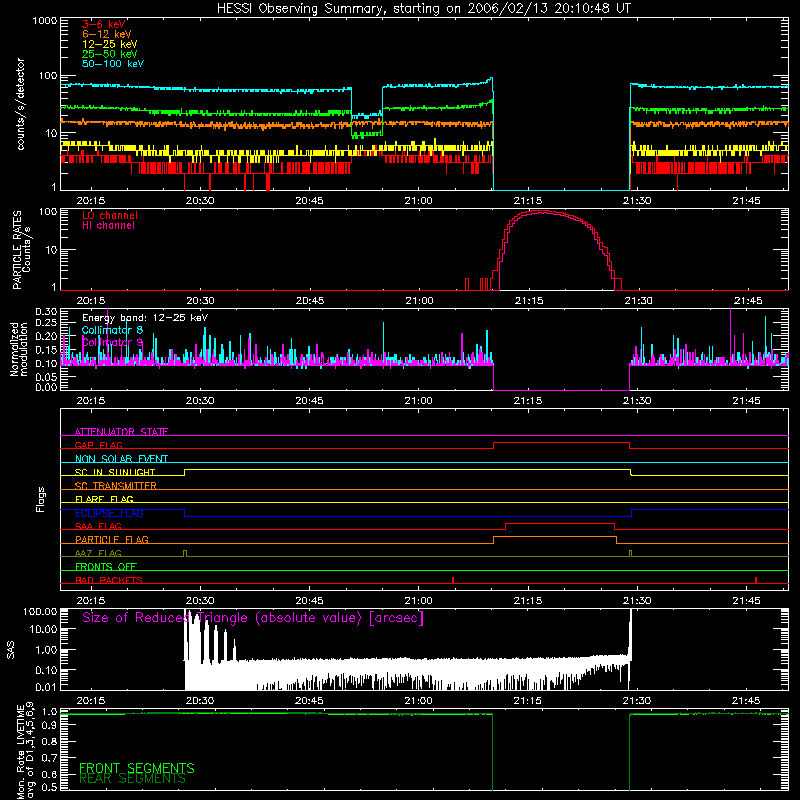This screenshot has height=800, width=800.
Task: Select the FRONT SEGMENTS legend label
Action: click(137, 768)
